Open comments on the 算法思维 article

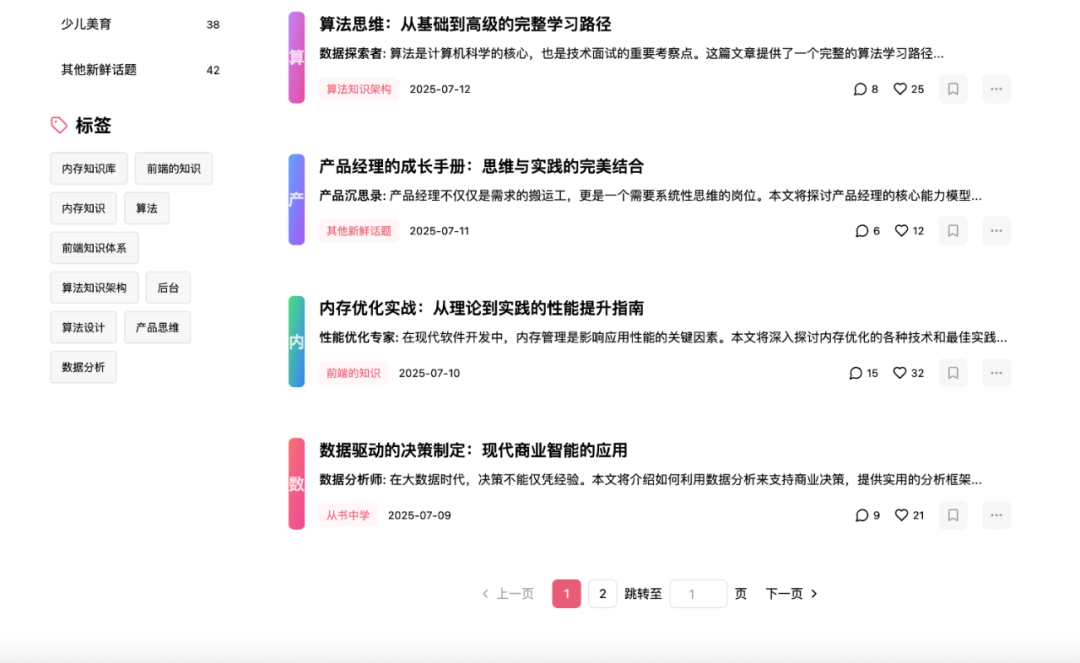click(866, 89)
